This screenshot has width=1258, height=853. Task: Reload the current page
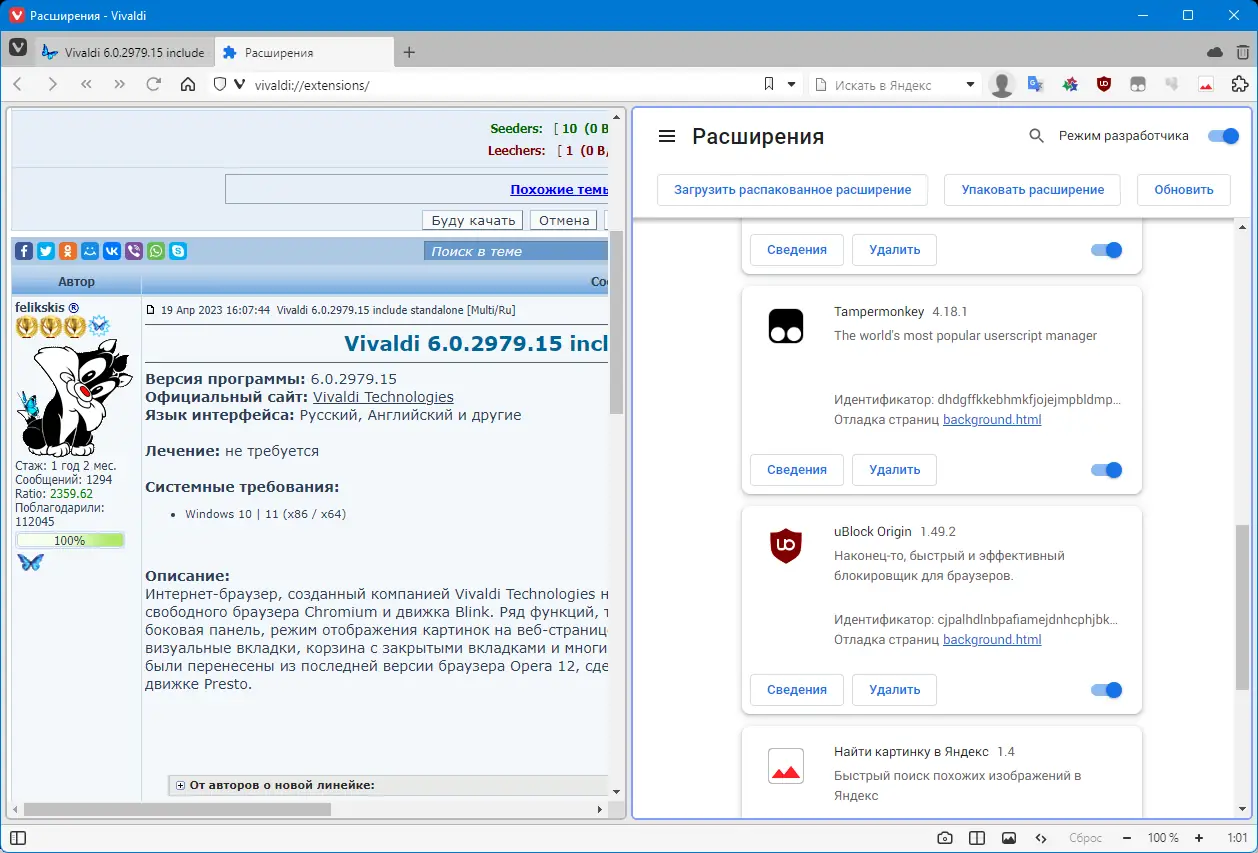pos(154,85)
